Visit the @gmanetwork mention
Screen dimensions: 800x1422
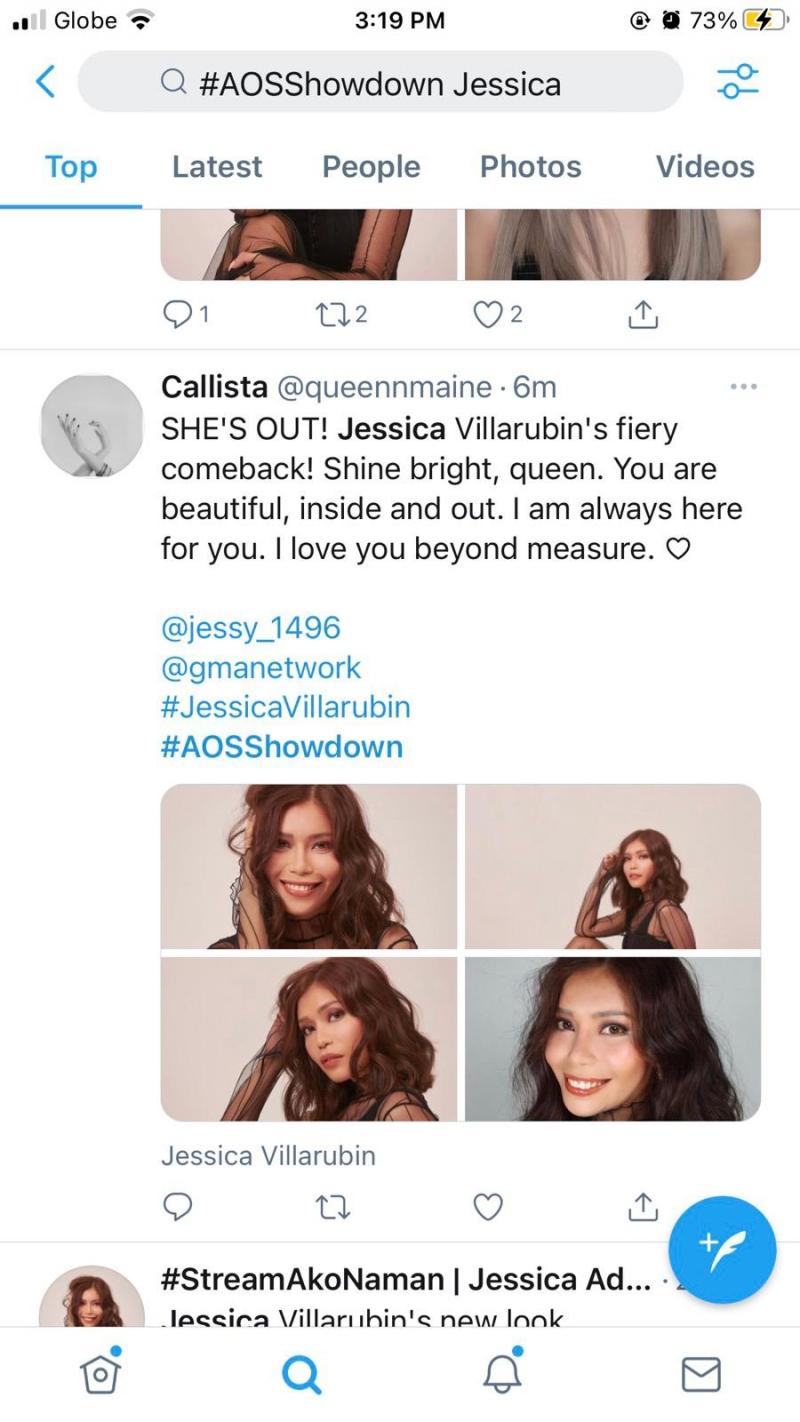261,667
